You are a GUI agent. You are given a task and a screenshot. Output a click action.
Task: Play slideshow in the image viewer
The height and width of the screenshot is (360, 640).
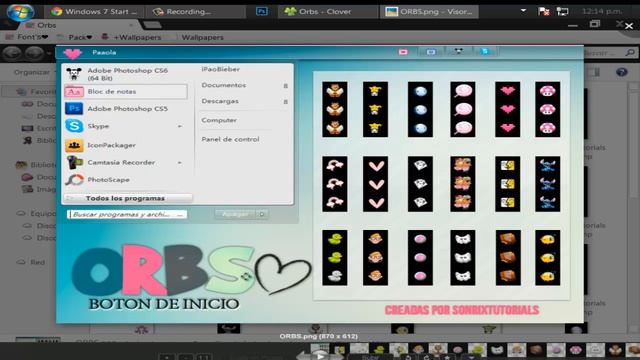coord(320,355)
